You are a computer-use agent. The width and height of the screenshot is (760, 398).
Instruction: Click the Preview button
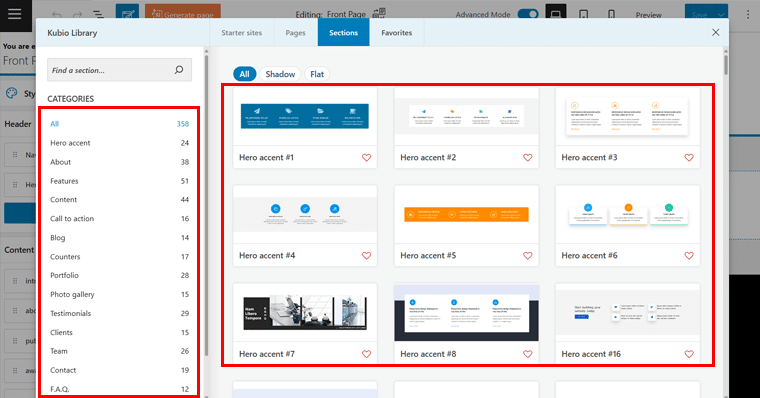click(649, 15)
